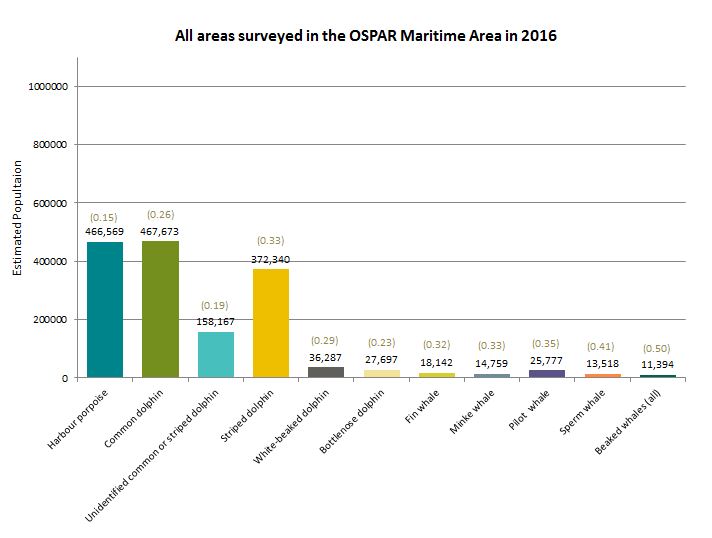Select the 466,569 data label
Viewport: 712px width, 538px height.
click(x=104, y=231)
